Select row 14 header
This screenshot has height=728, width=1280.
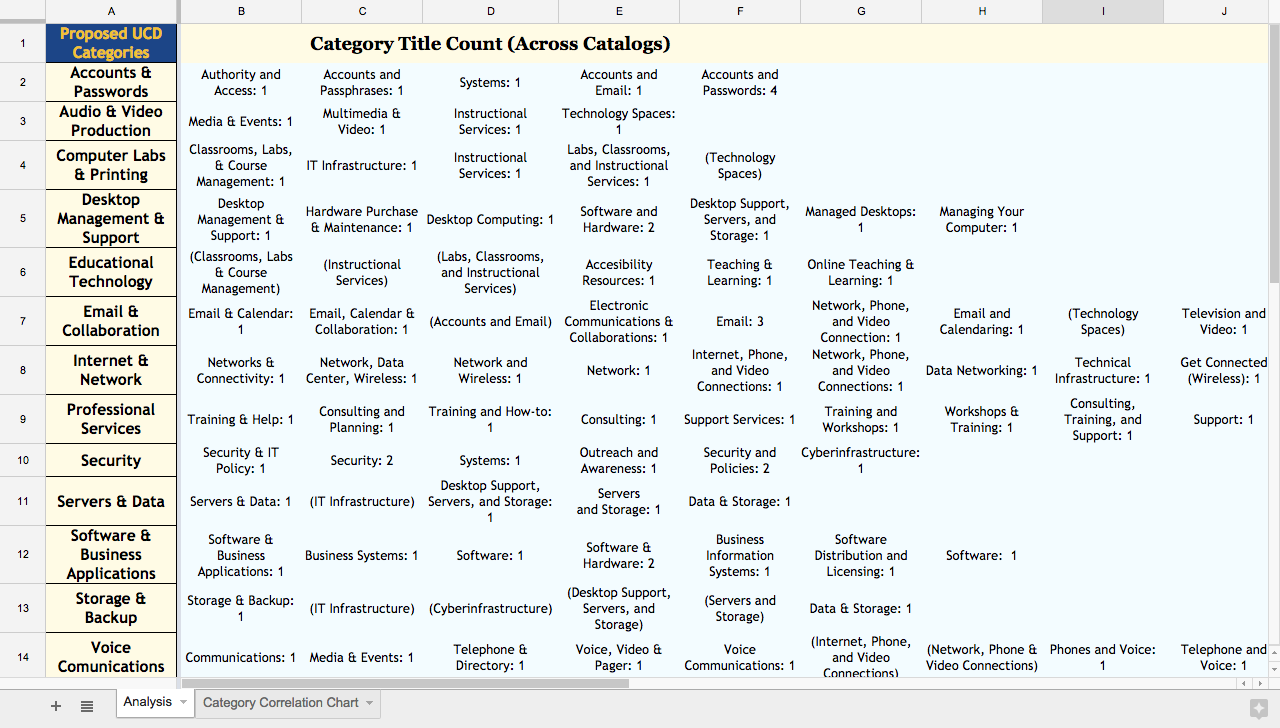[23, 656]
